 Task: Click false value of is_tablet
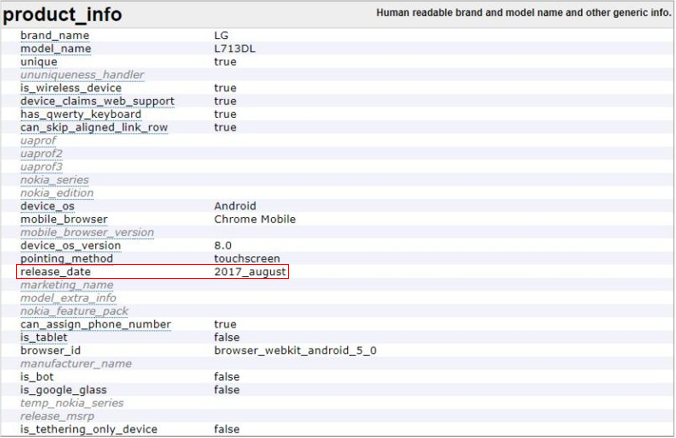(x=227, y=338)
